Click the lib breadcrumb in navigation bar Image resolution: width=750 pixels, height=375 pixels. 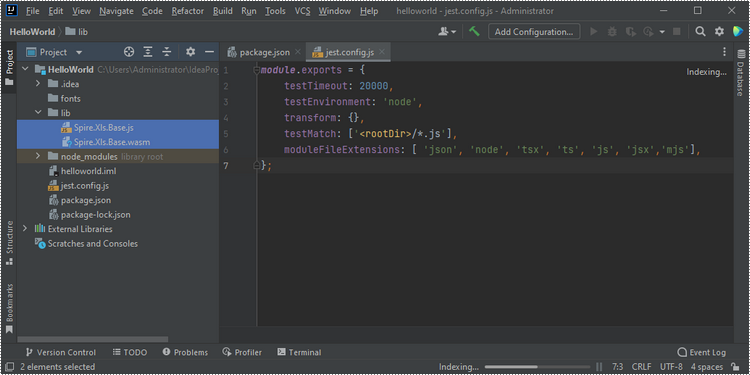(77, 32)
